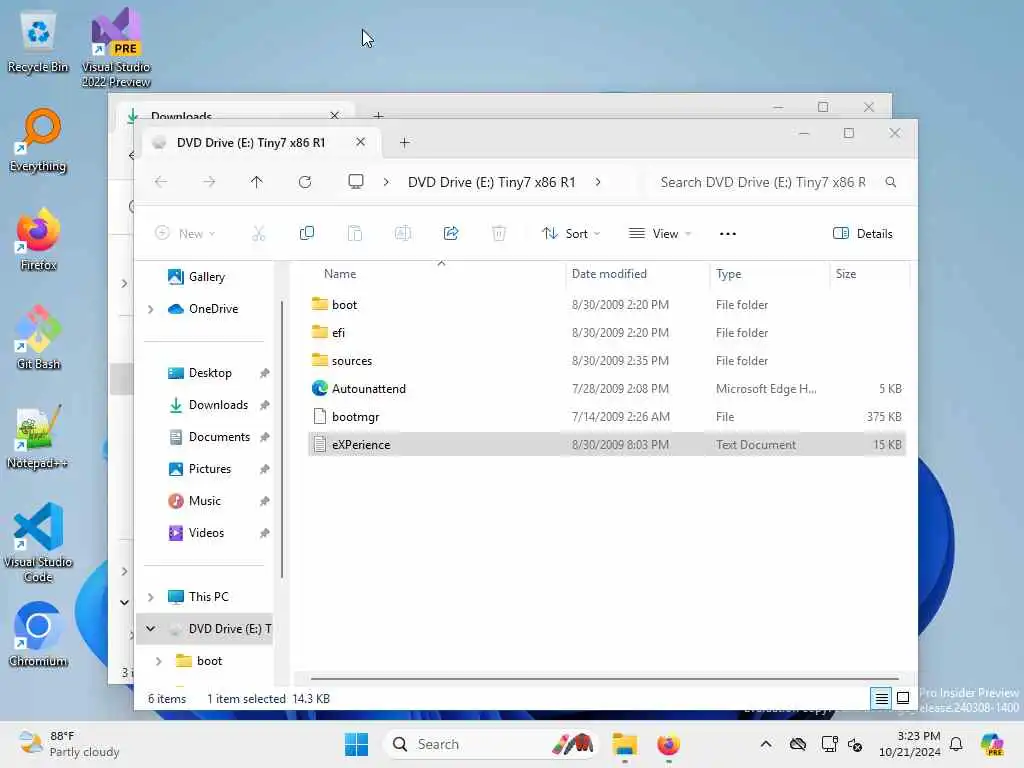Open the Sort dropdown menu
The image size is (1024, 768).
[x=571, y=234]
